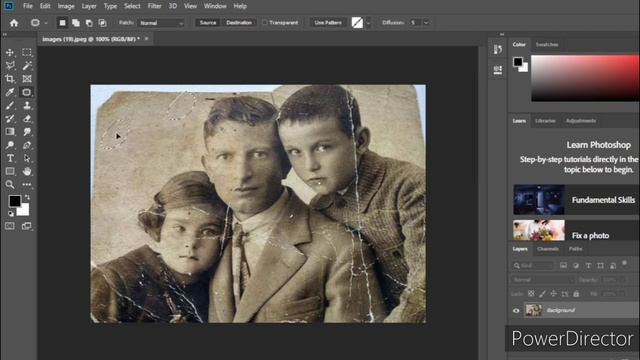
Task: Select the Clone Stamp tool
Action: pos(27,105)
